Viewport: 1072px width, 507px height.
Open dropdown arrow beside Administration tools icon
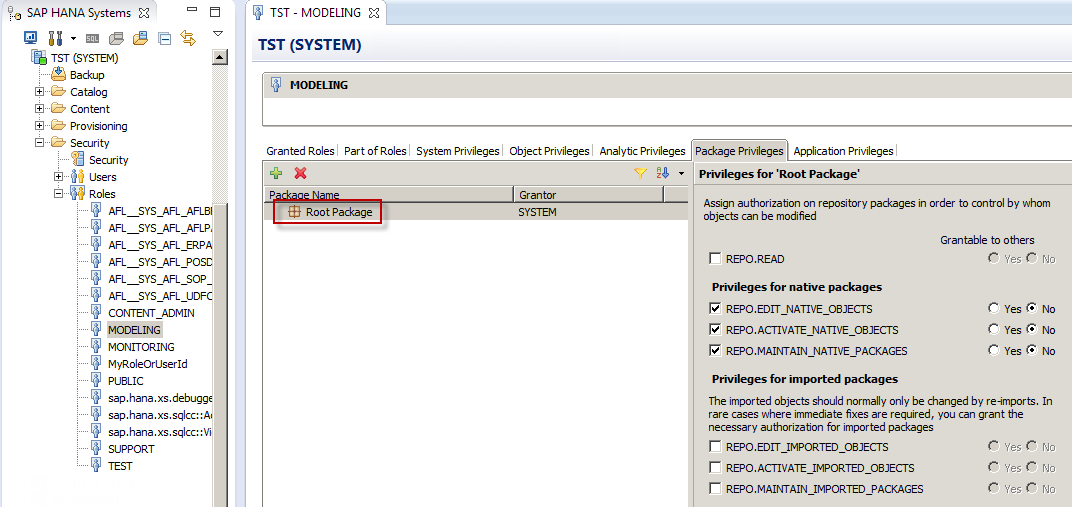click(x=74, y=38)
